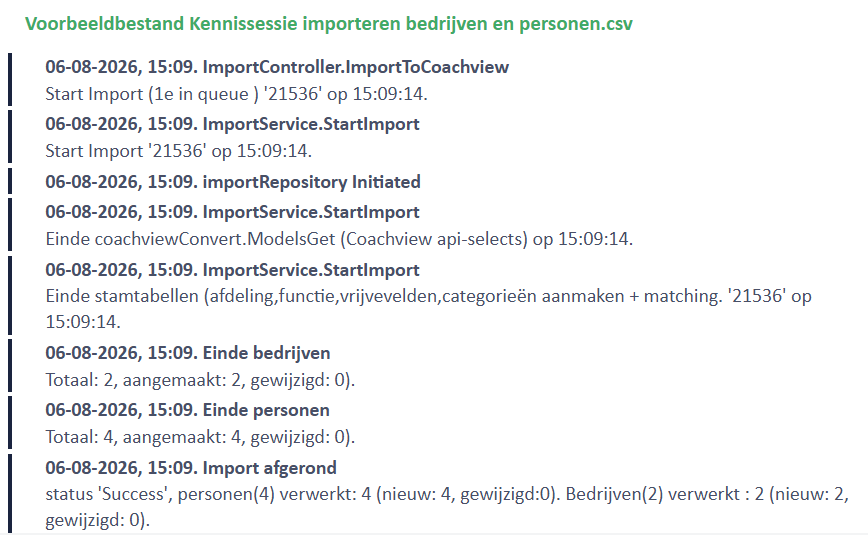The height and width of the screenshot is (535, 868).
Task: Select the Import afgerond log heading
Action: [x=191, y=468]
